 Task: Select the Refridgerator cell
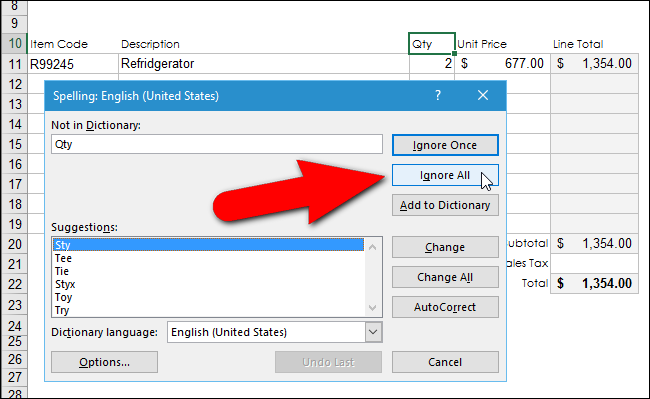pos(264,64)
